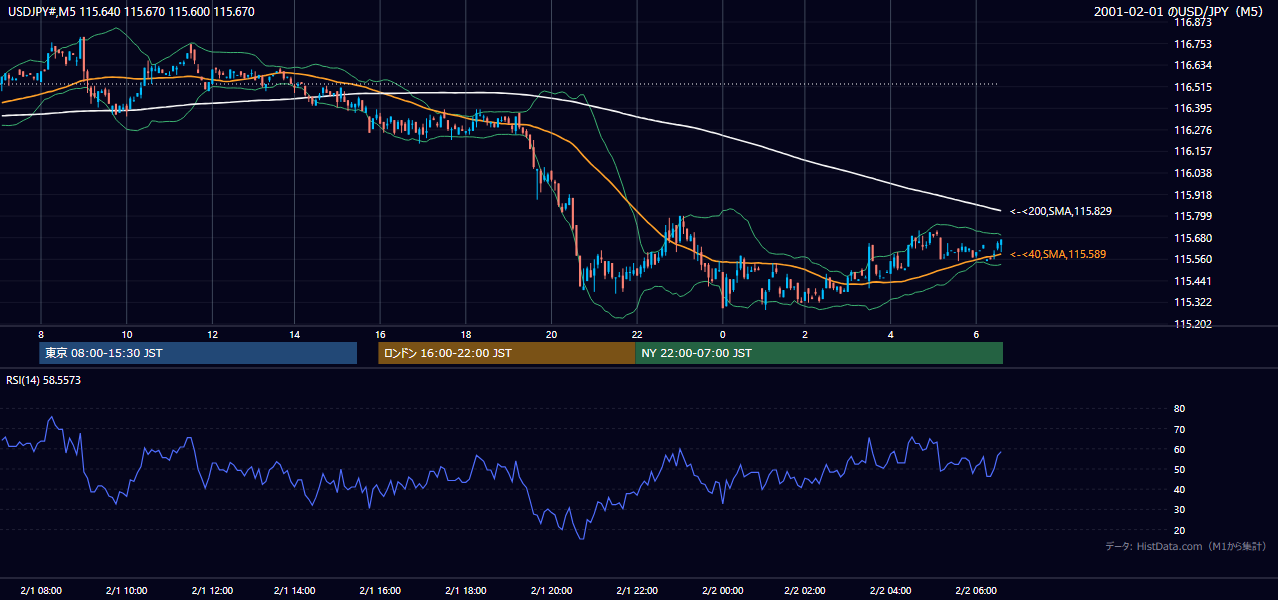The height and width of the screenshot is (600, 1278).
Task: Click the 2/1 20:00 time axis label
Action: 551,591
